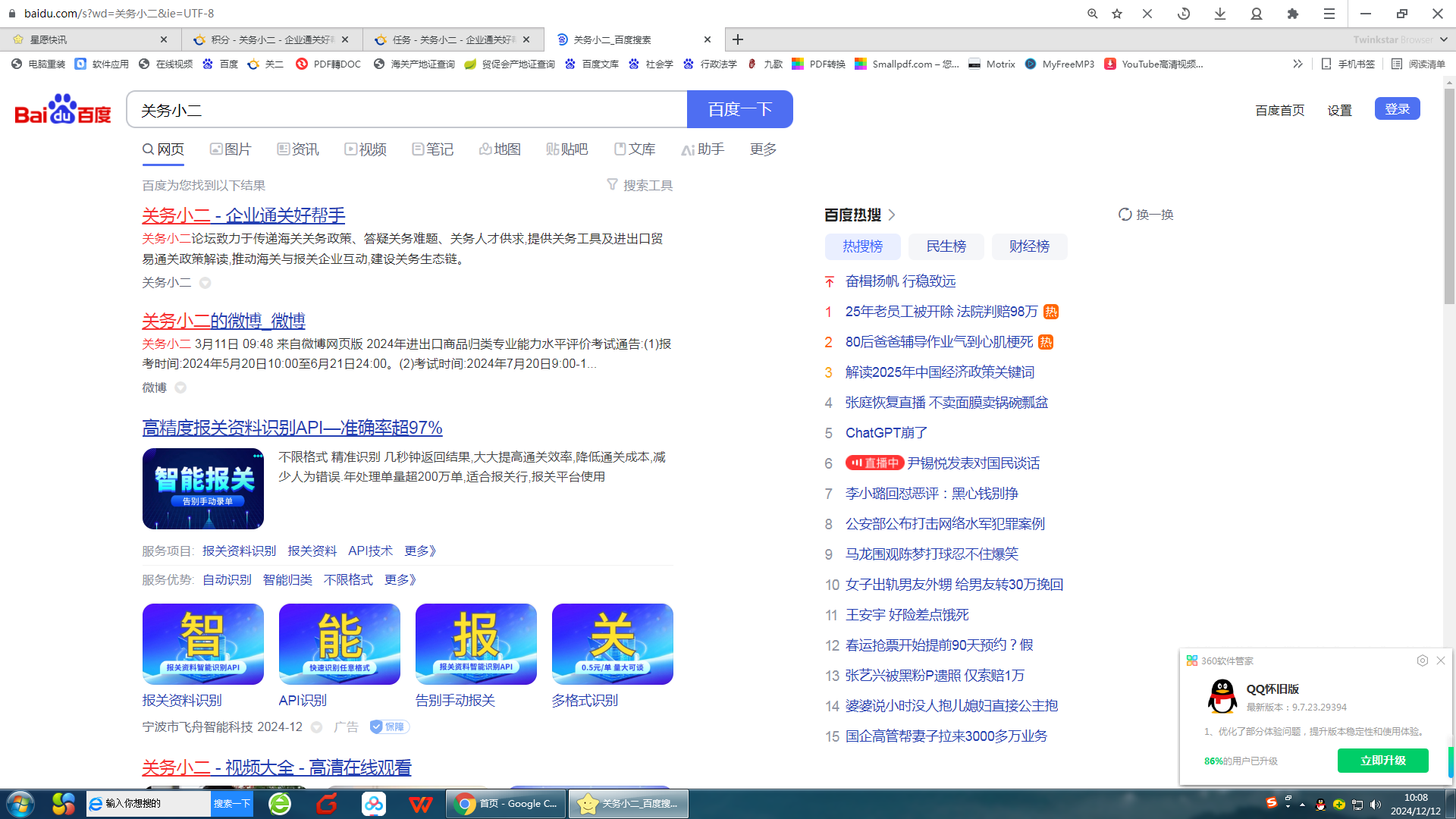The height and width of the screenshot is (819, 1456).
Task: Open result 关务小二的微博_微博
Action: (224, 321)
